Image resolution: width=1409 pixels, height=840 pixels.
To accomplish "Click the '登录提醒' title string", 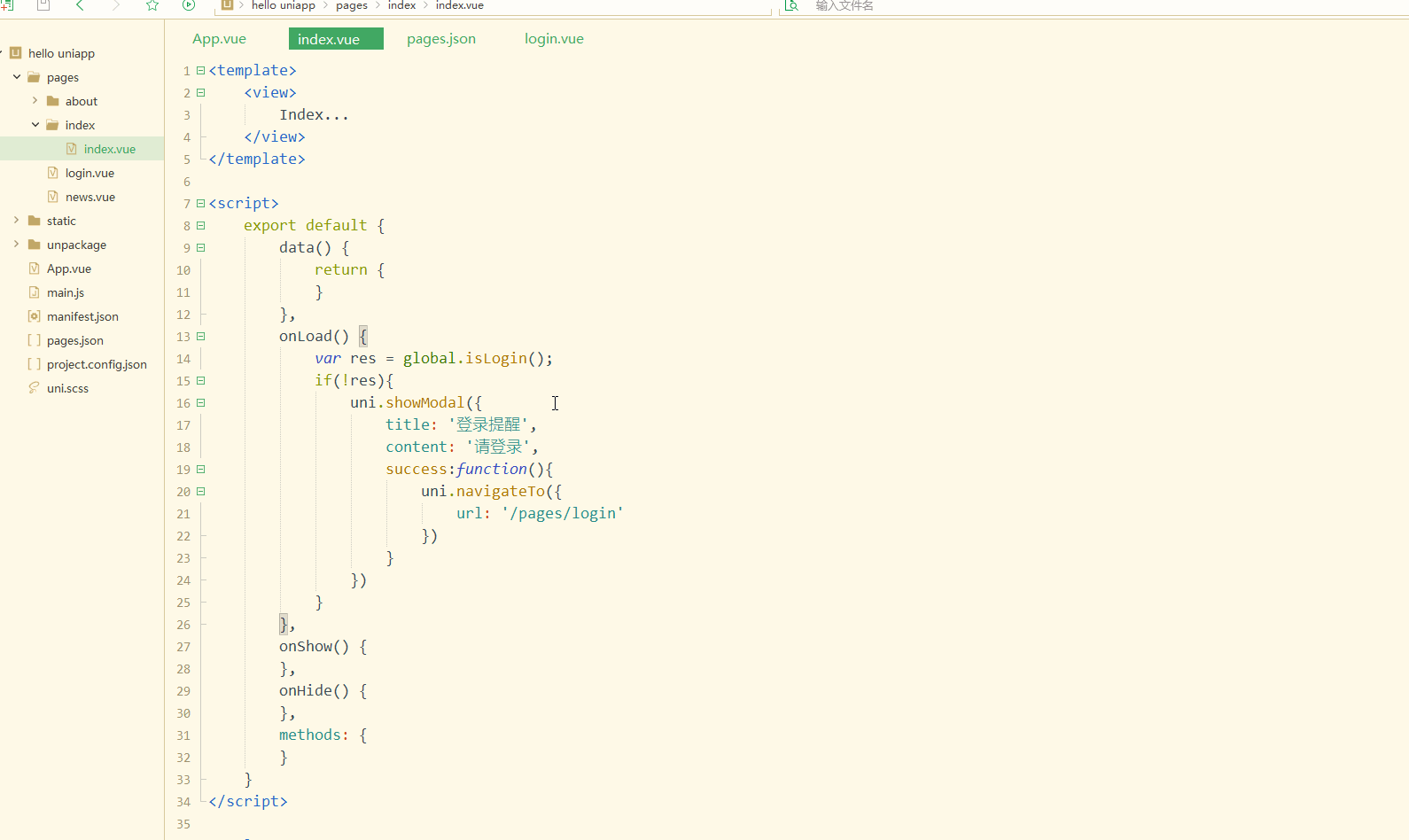I will [x=488, y=424].
